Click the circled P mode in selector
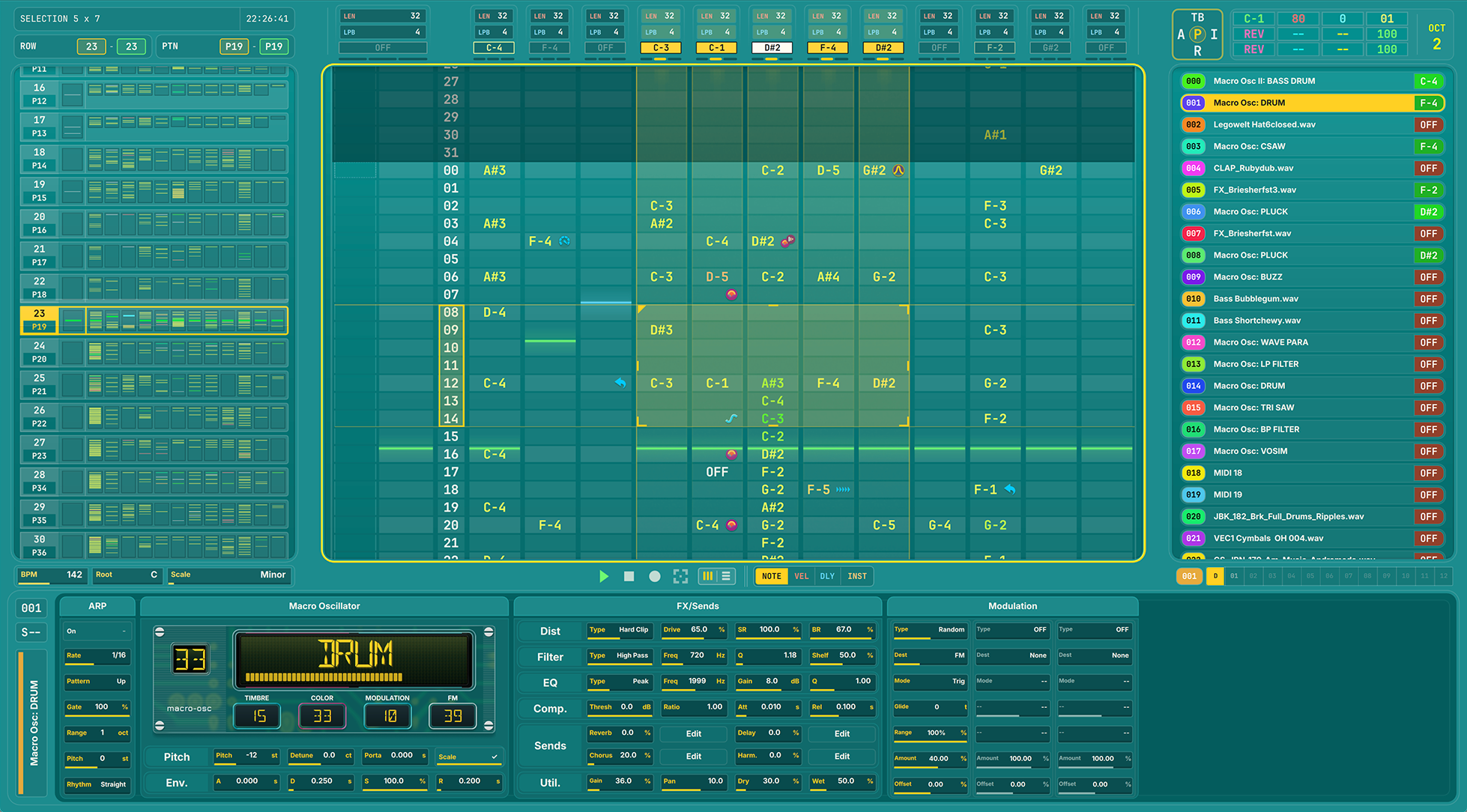This screenshot has width=1467, height=812. click(x=1197, y=34)
